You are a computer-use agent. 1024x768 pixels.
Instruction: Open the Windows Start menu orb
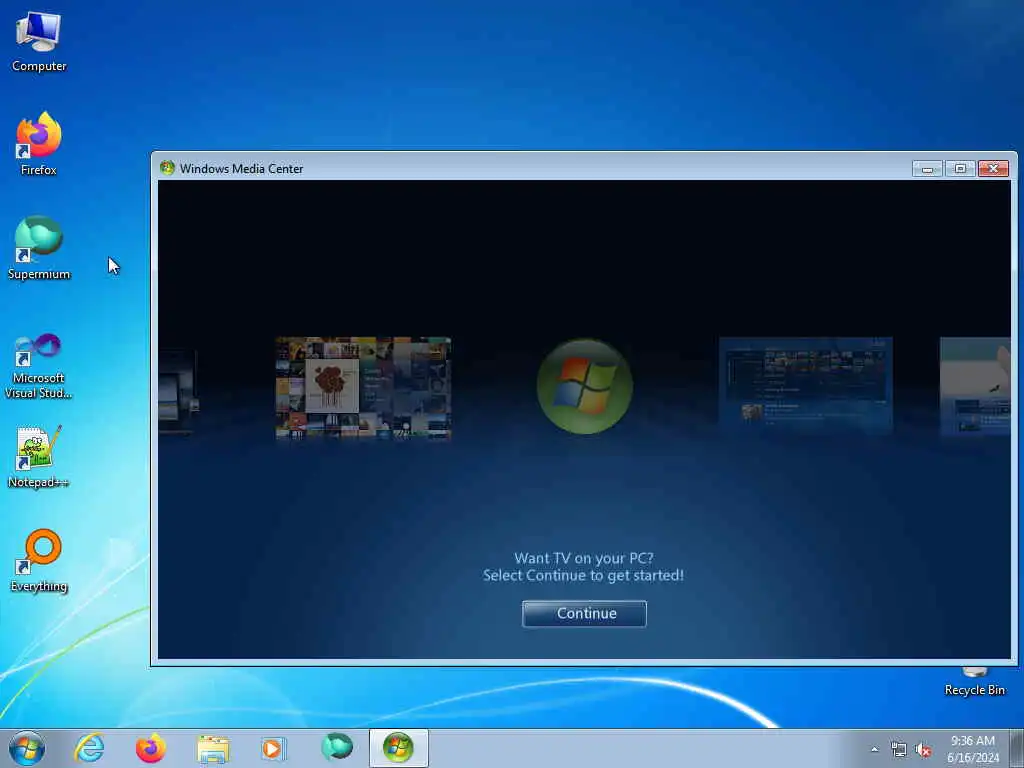point(27,748)
